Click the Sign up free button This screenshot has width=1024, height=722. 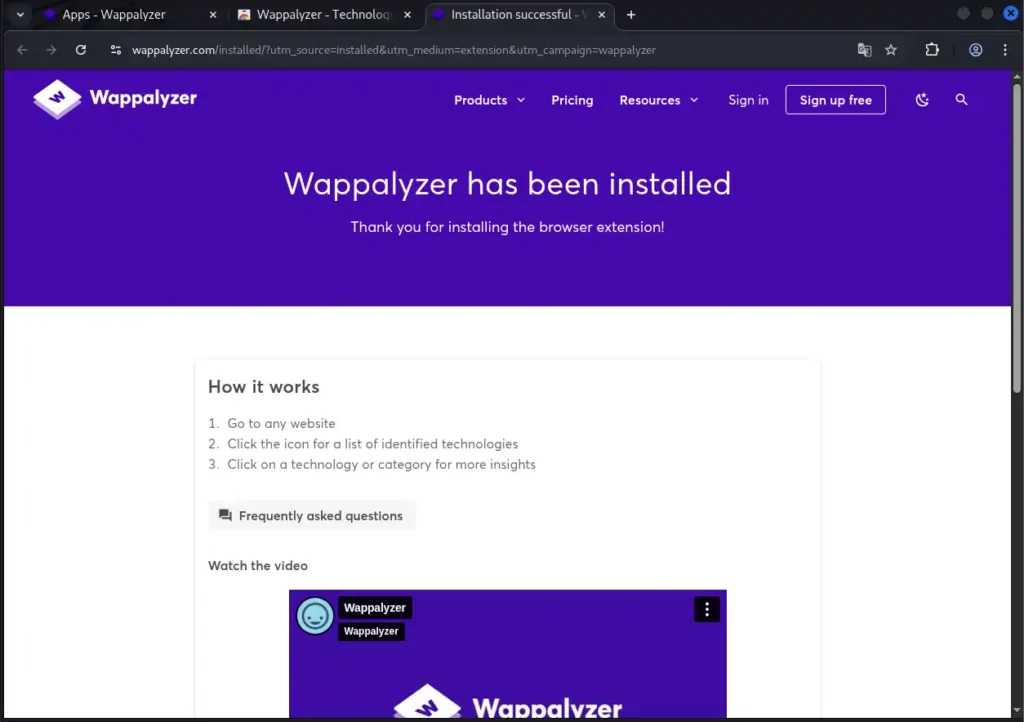coord(835,100)
